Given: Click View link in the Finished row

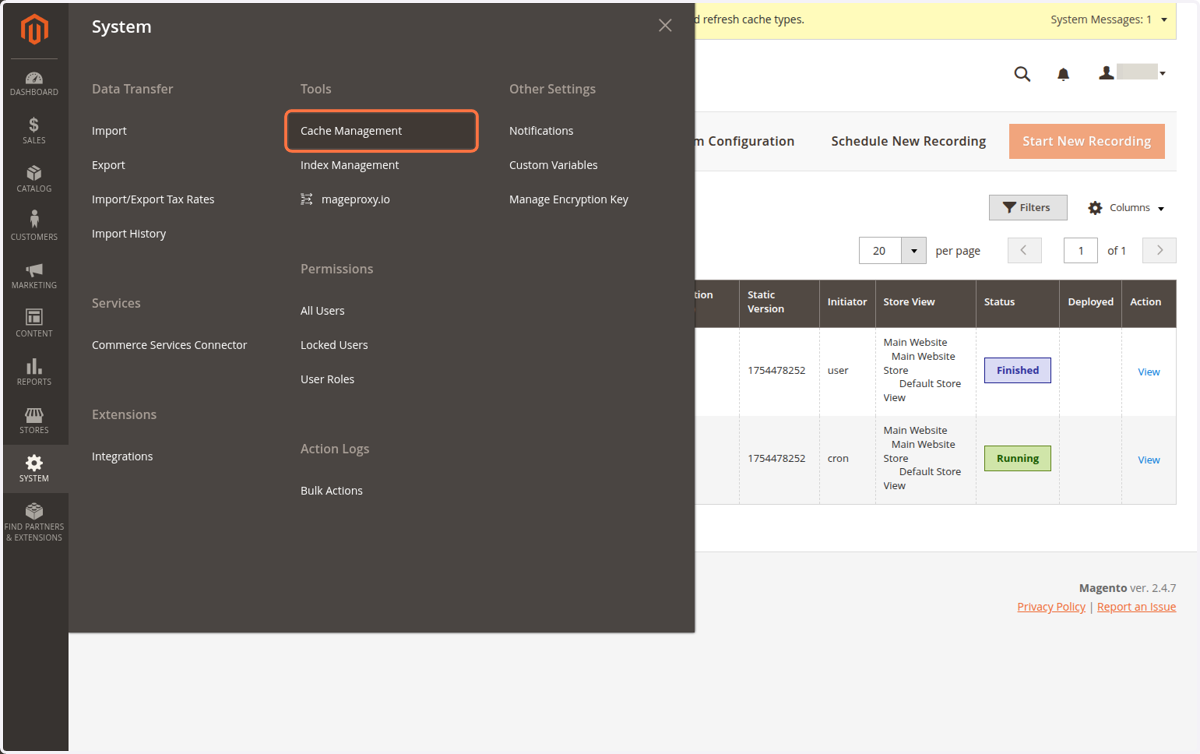Looking at the screenshot, I should coord(1148,372).
